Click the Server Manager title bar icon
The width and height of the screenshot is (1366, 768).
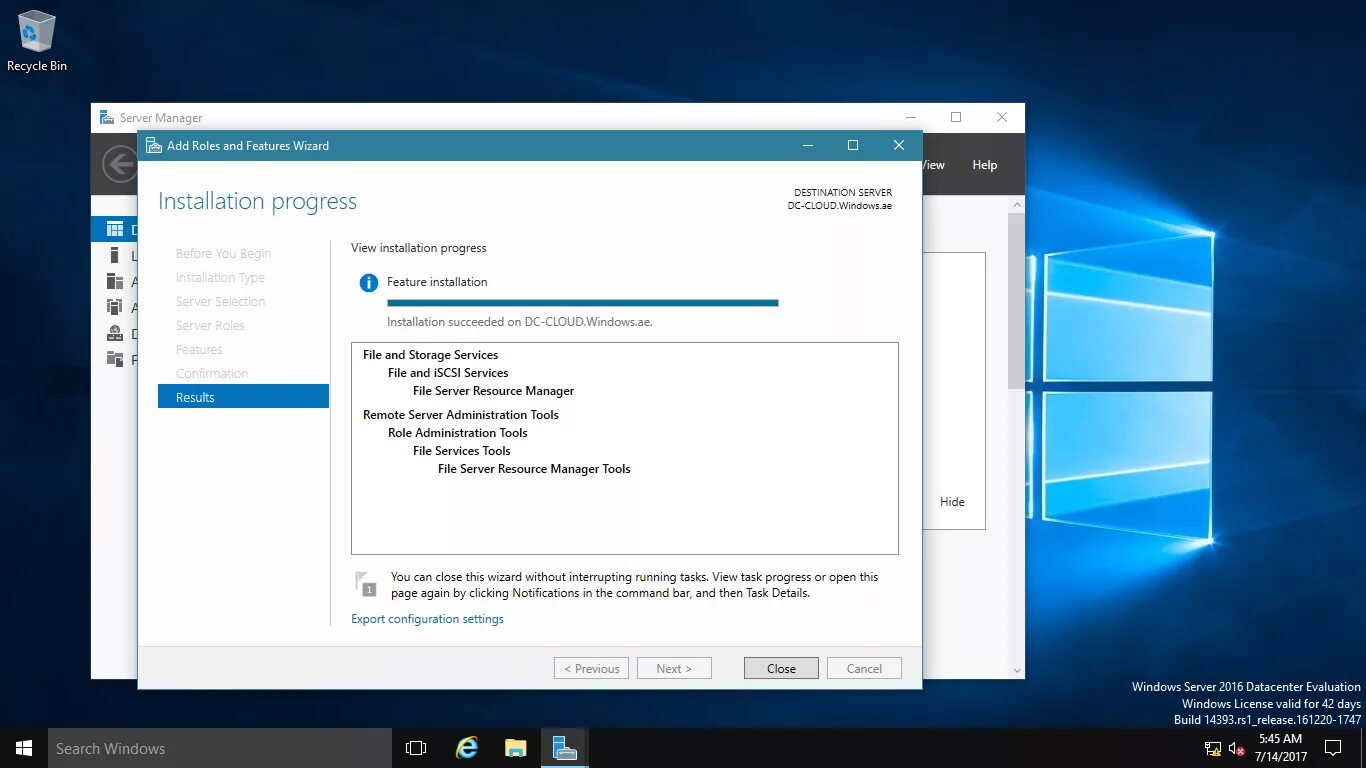click(x=107, y=117)
